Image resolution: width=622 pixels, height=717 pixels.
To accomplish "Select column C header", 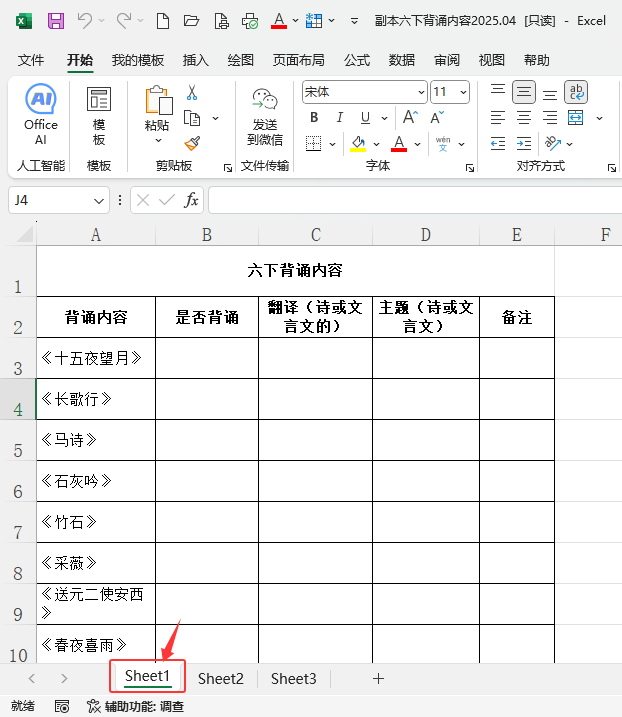I will (316, 235).
